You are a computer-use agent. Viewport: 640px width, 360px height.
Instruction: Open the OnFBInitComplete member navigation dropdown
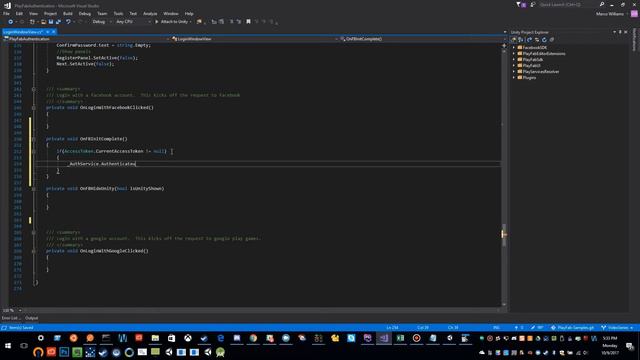pos(423,39)
